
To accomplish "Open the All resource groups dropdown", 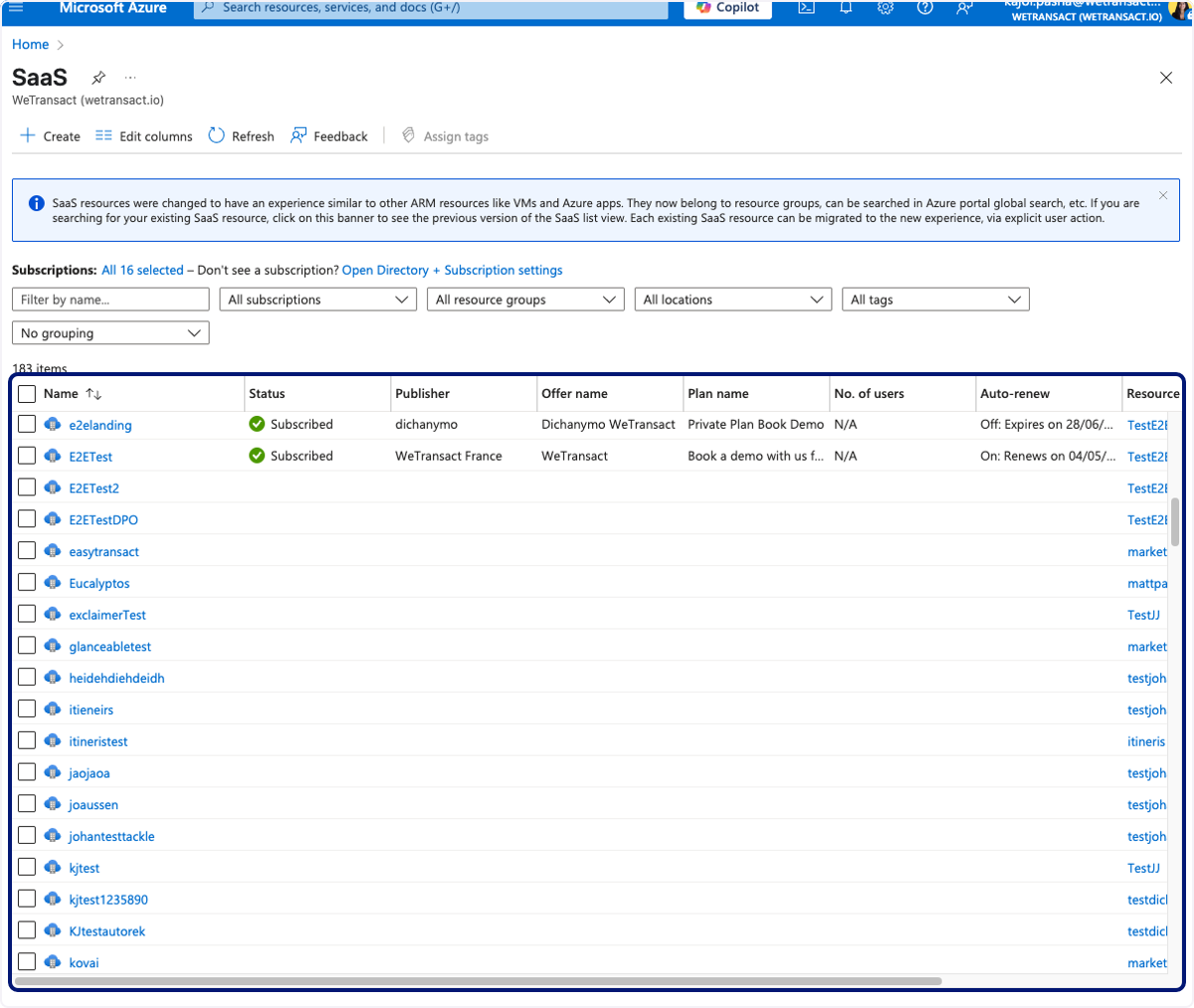I will [525, 300].
